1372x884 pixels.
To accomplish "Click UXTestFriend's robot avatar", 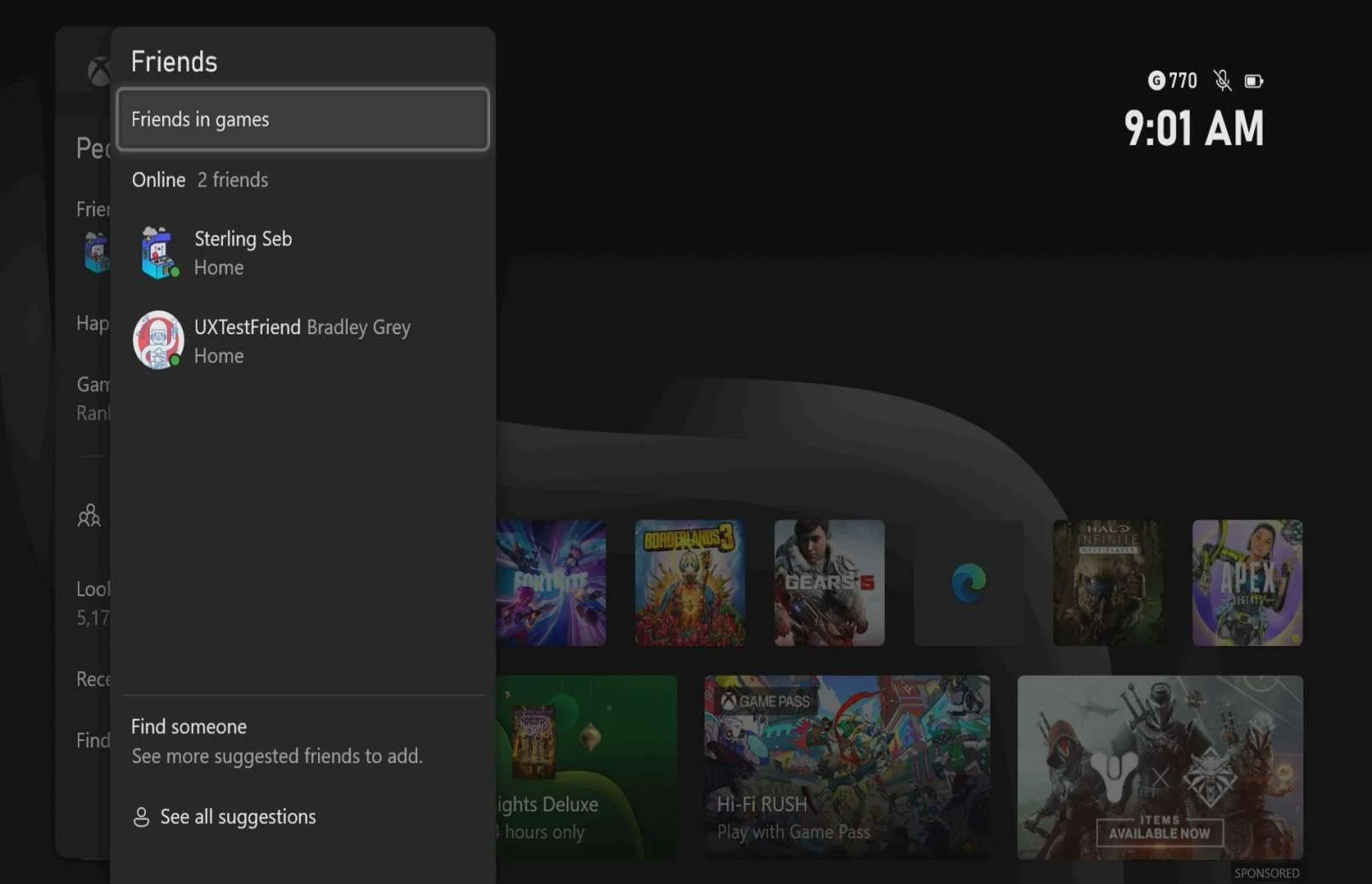I will 159,340.
